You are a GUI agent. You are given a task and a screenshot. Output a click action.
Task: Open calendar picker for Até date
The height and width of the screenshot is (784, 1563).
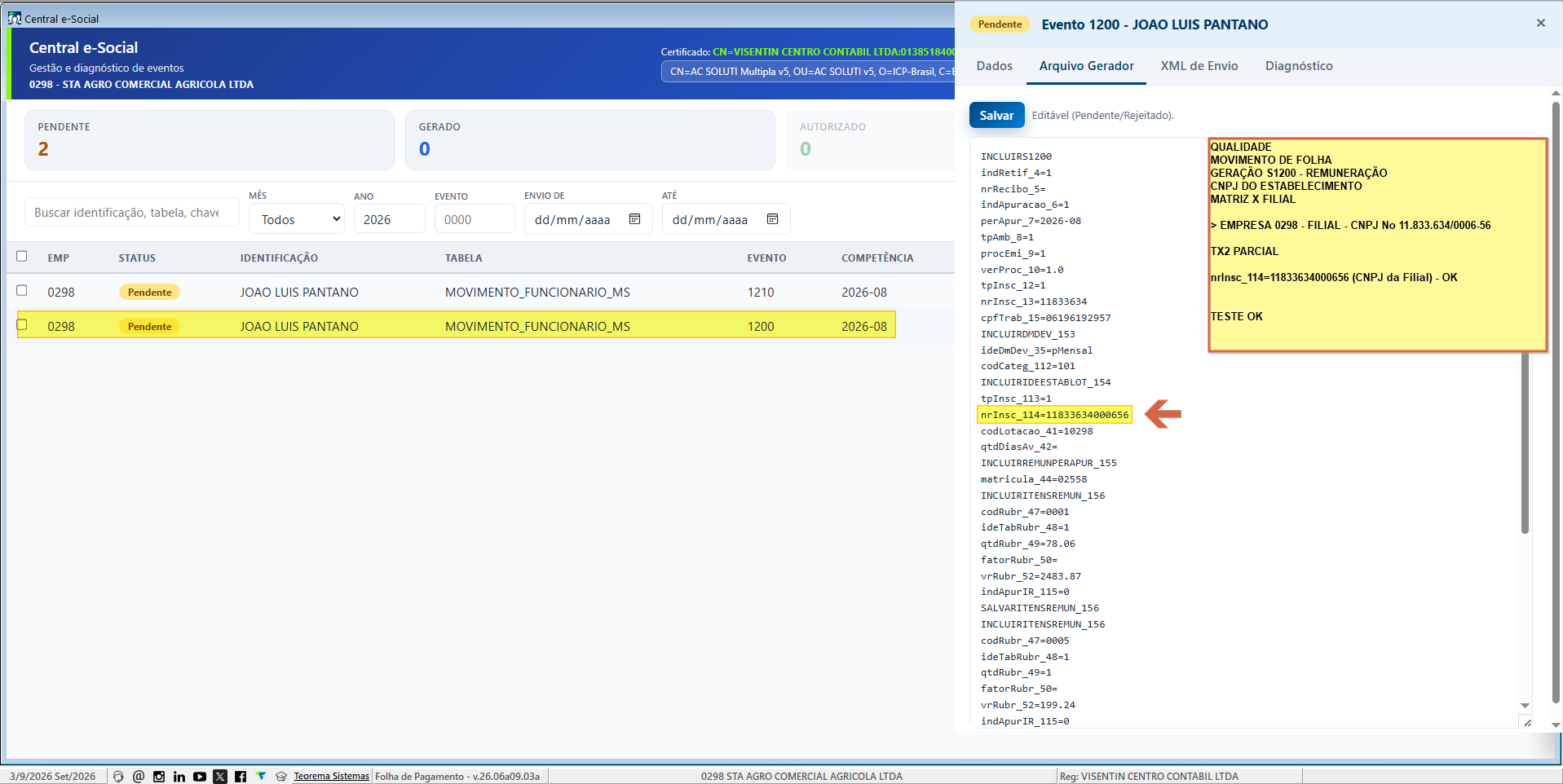(773, 219)
